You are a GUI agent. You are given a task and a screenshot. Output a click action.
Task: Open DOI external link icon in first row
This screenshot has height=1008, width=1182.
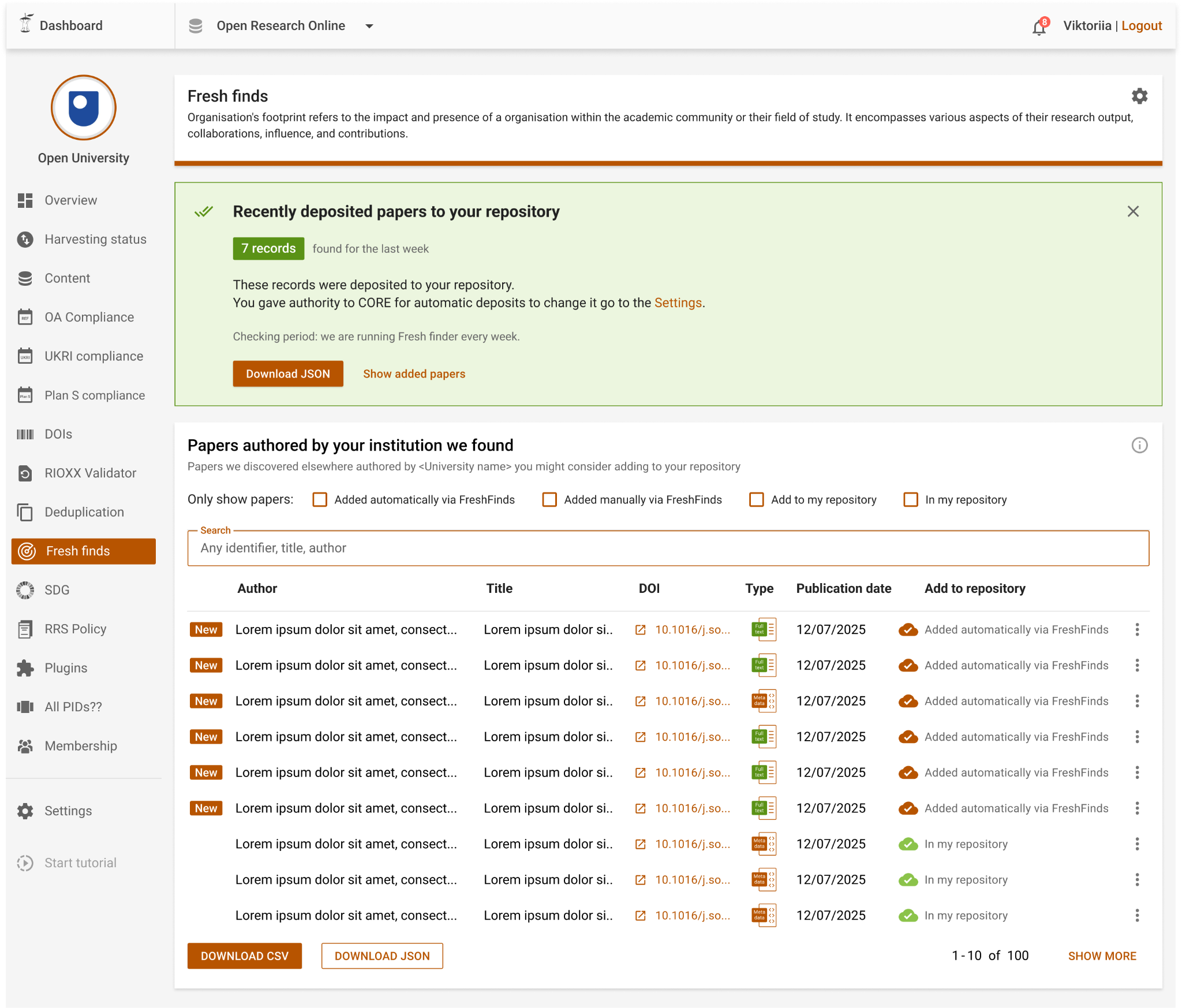coord(640,630)
